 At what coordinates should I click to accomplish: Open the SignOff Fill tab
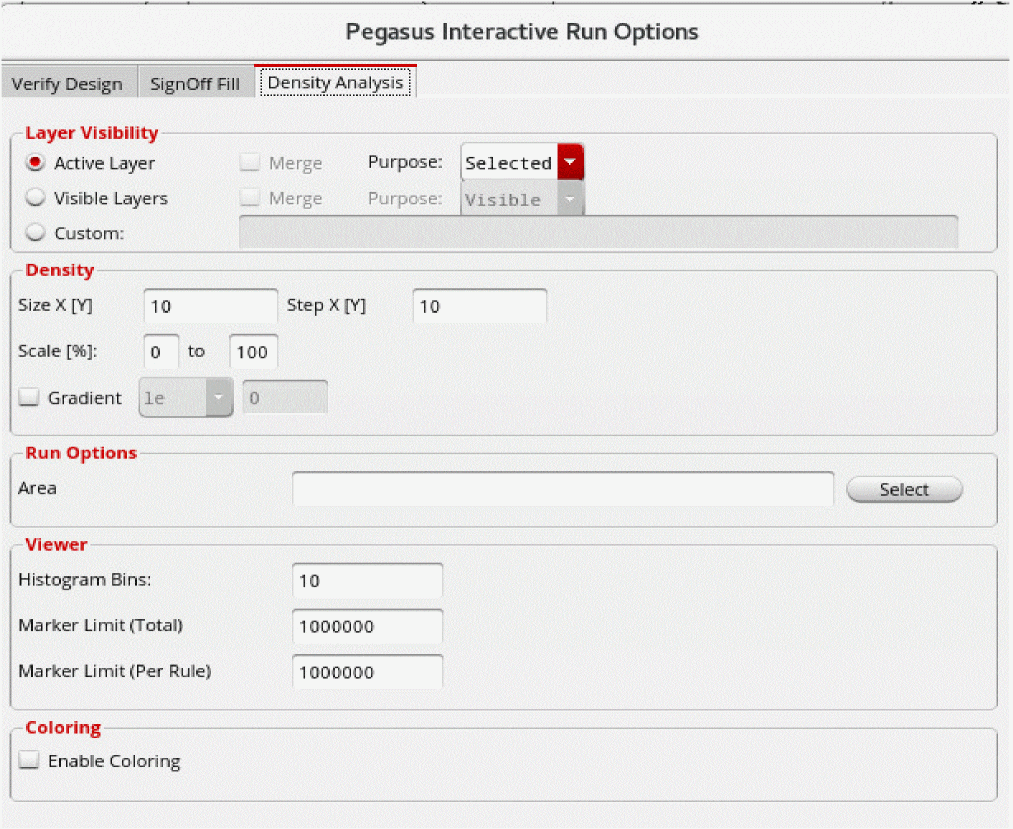click(x=195, y=83)
